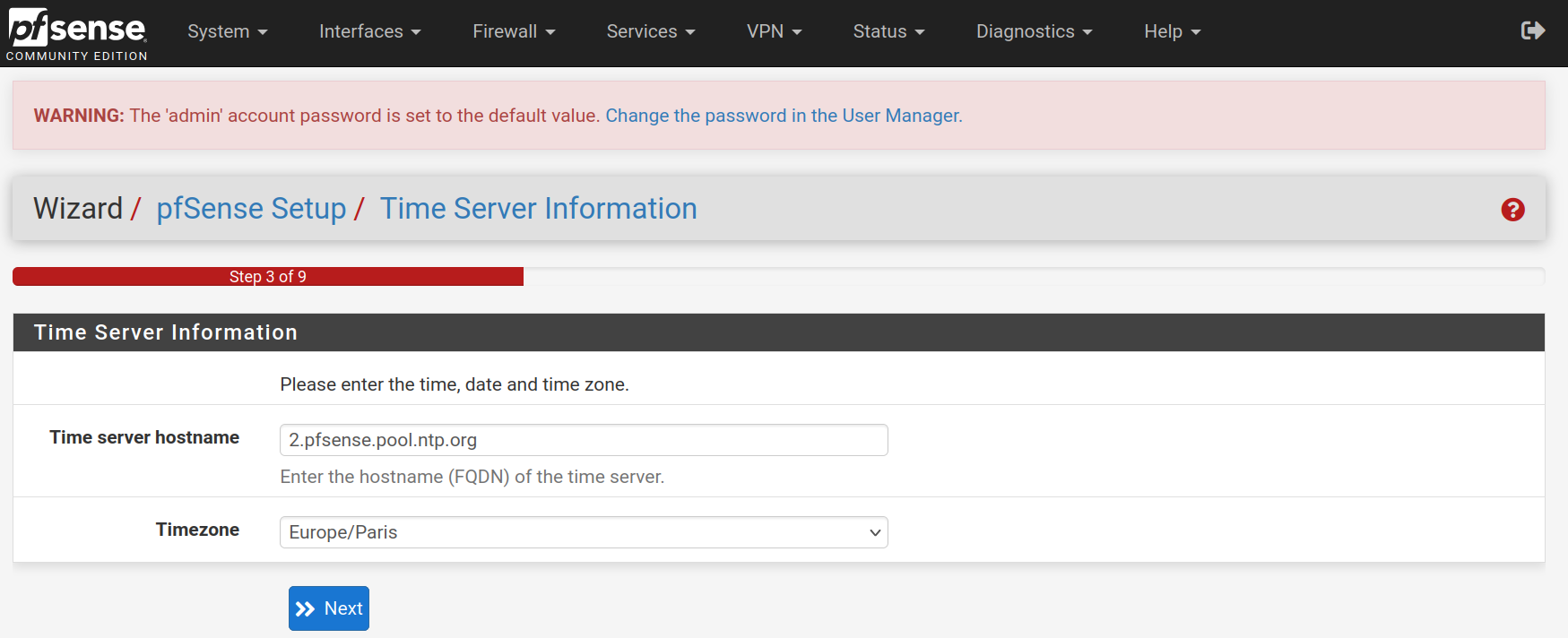Expand the Diagnostics dropdown menu

click(x=1035, y=31)
